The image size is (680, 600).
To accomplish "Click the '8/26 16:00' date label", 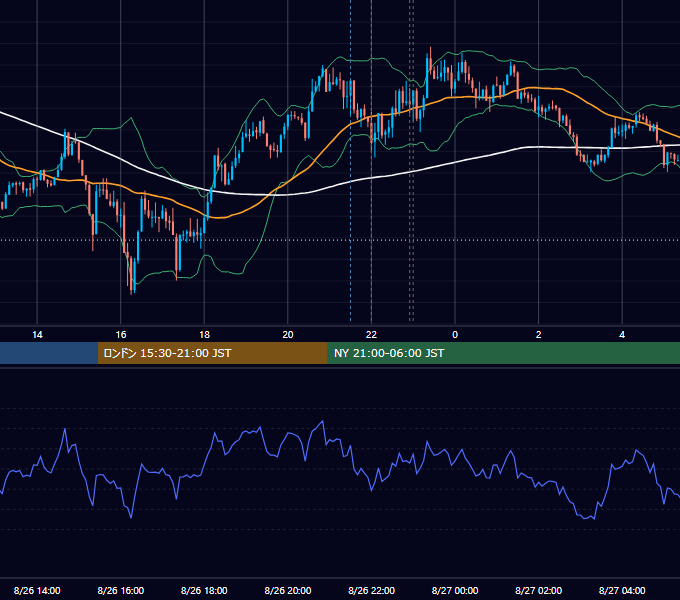I will coord(121,590).
